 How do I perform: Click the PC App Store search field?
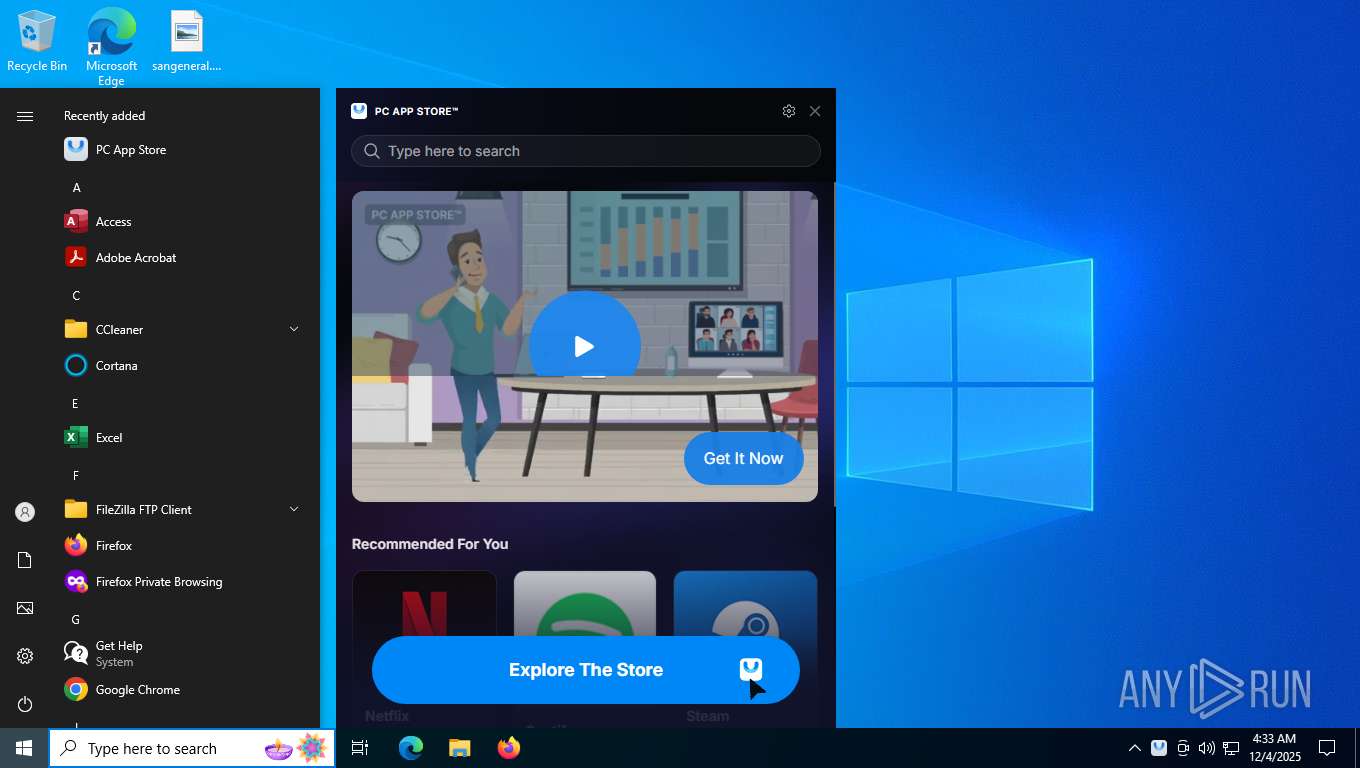tap(586, 151)
